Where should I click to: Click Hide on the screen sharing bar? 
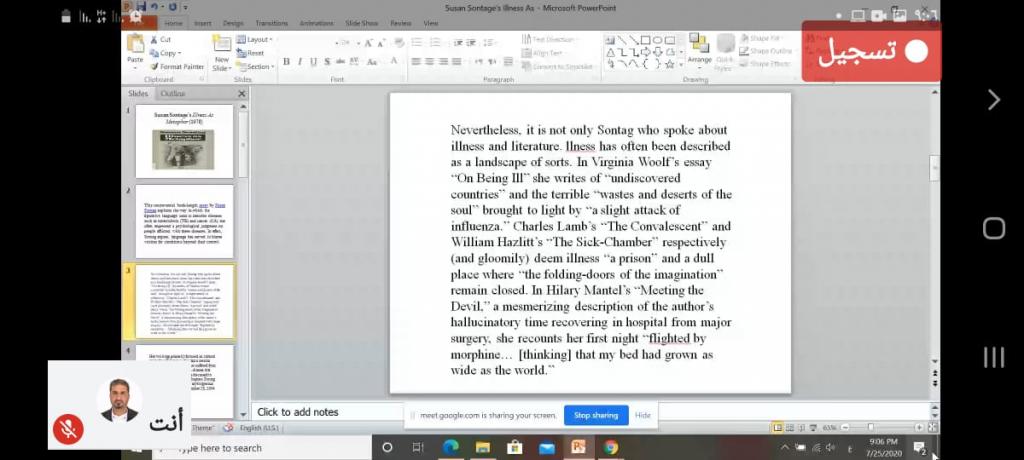coord(643,415)
